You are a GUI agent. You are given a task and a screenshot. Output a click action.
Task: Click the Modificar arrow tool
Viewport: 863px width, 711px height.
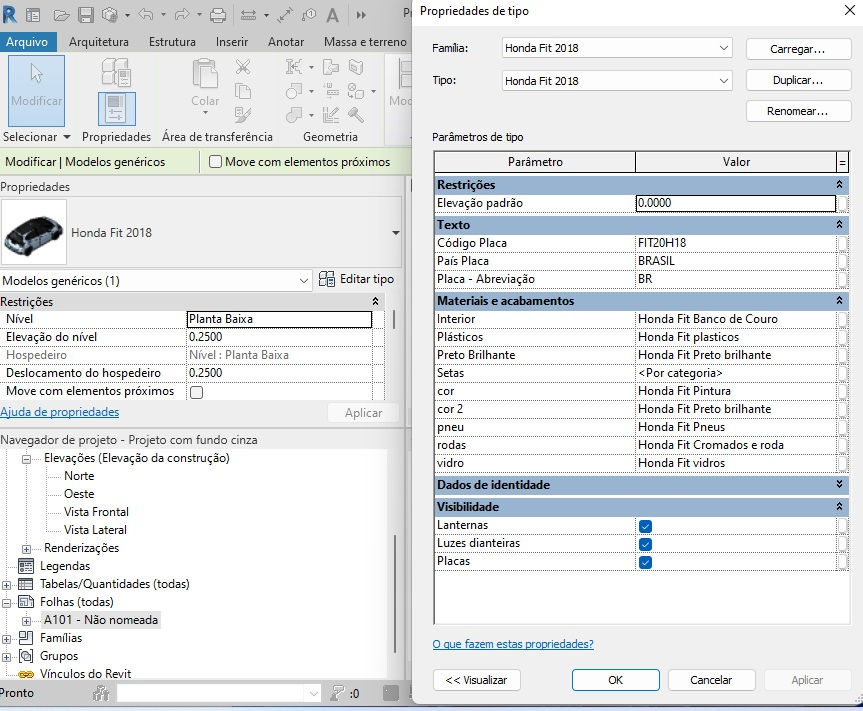click(x=36, y=90)
